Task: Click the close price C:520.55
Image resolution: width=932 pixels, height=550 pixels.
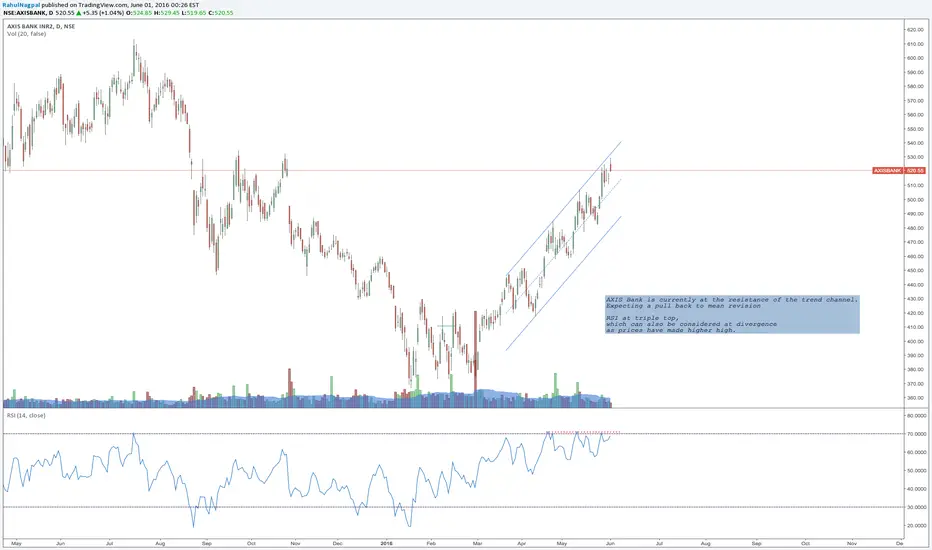Action: pyautogui.click(x=221, y=12)
